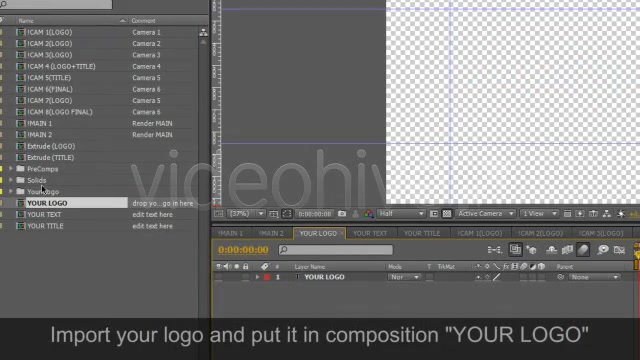The image size is (640, 360).
Task: Open the composition mini-flowchart icon
Action: tap(495, 250)
